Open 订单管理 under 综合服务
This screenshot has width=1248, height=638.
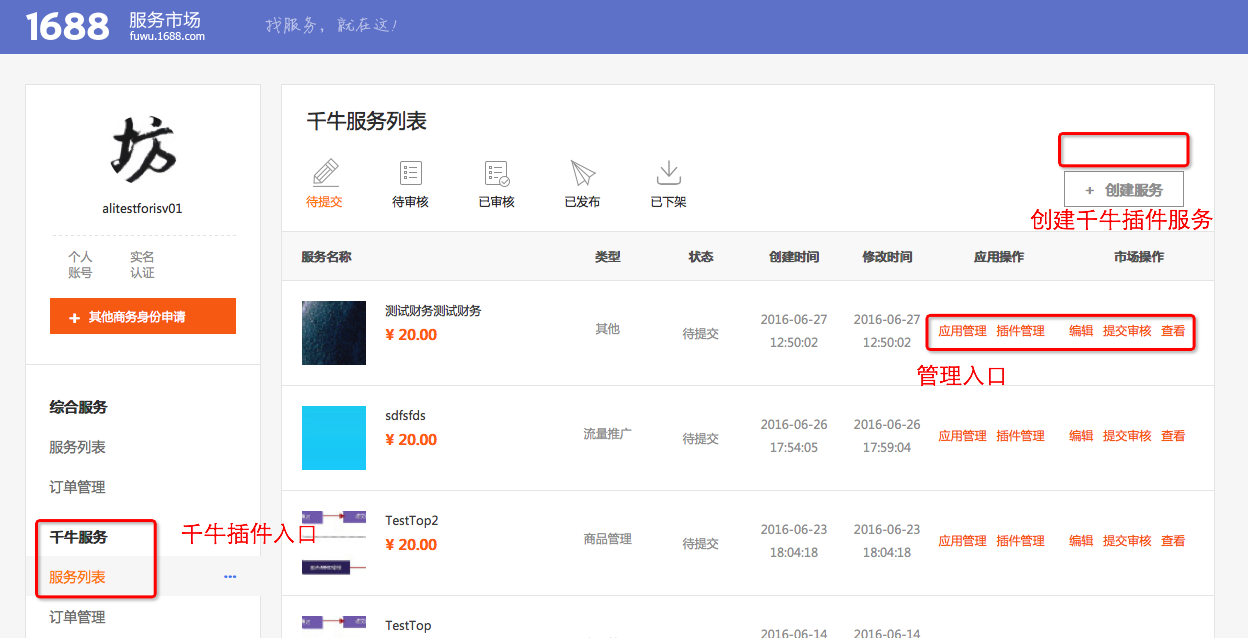(x=78, y=487)
